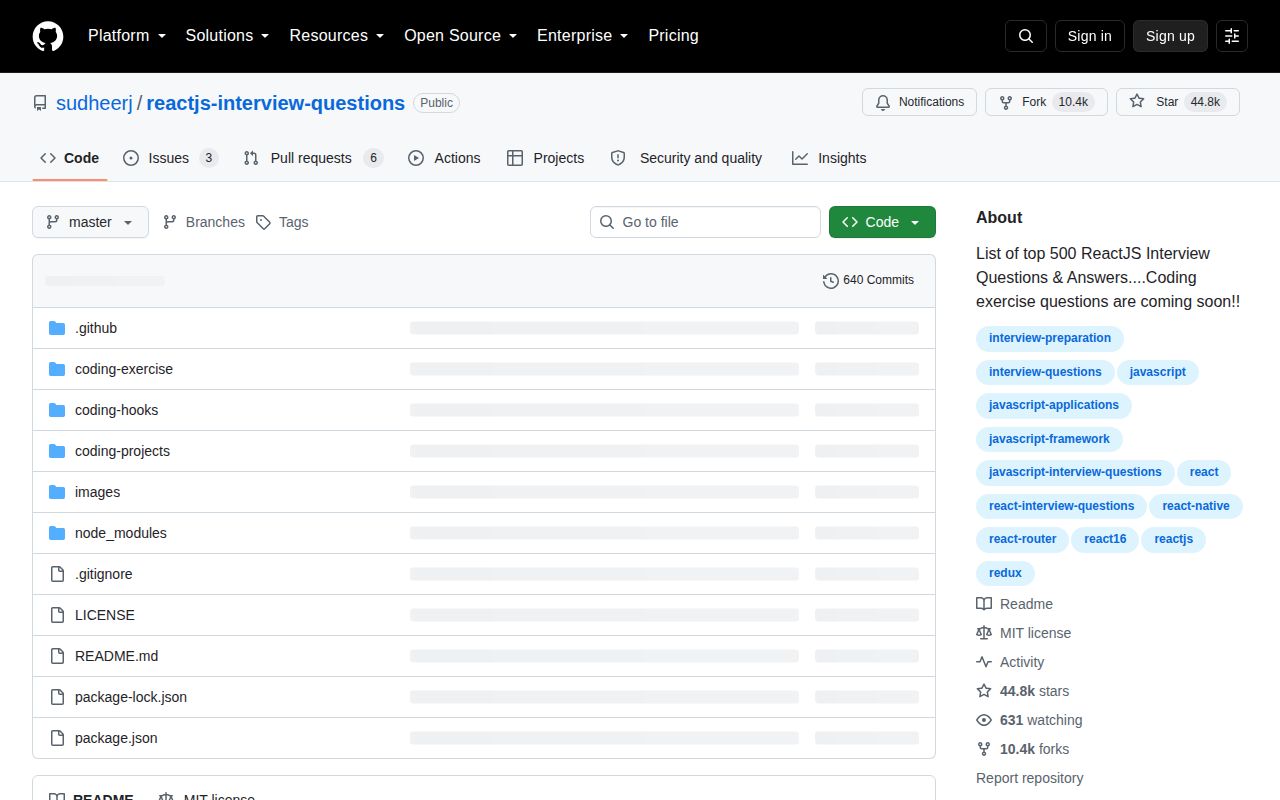Click the repository icon beside sudheerj
1280x800 pixels.
click(40, 103)
